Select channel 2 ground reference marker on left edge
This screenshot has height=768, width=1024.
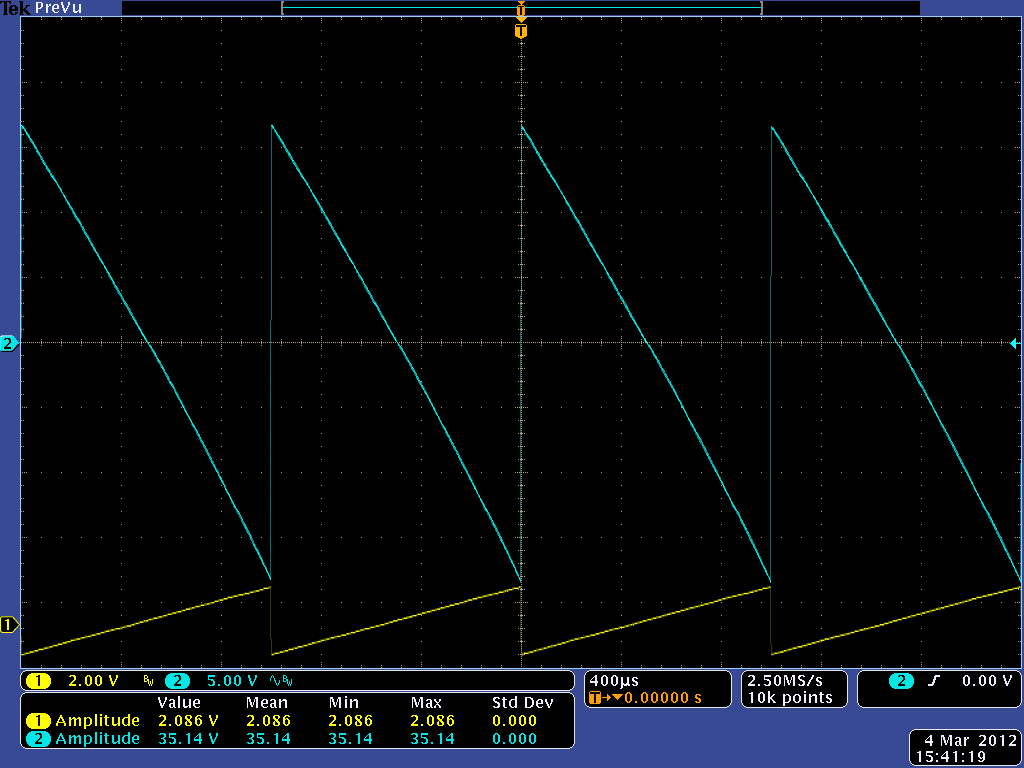click(8, 343)
